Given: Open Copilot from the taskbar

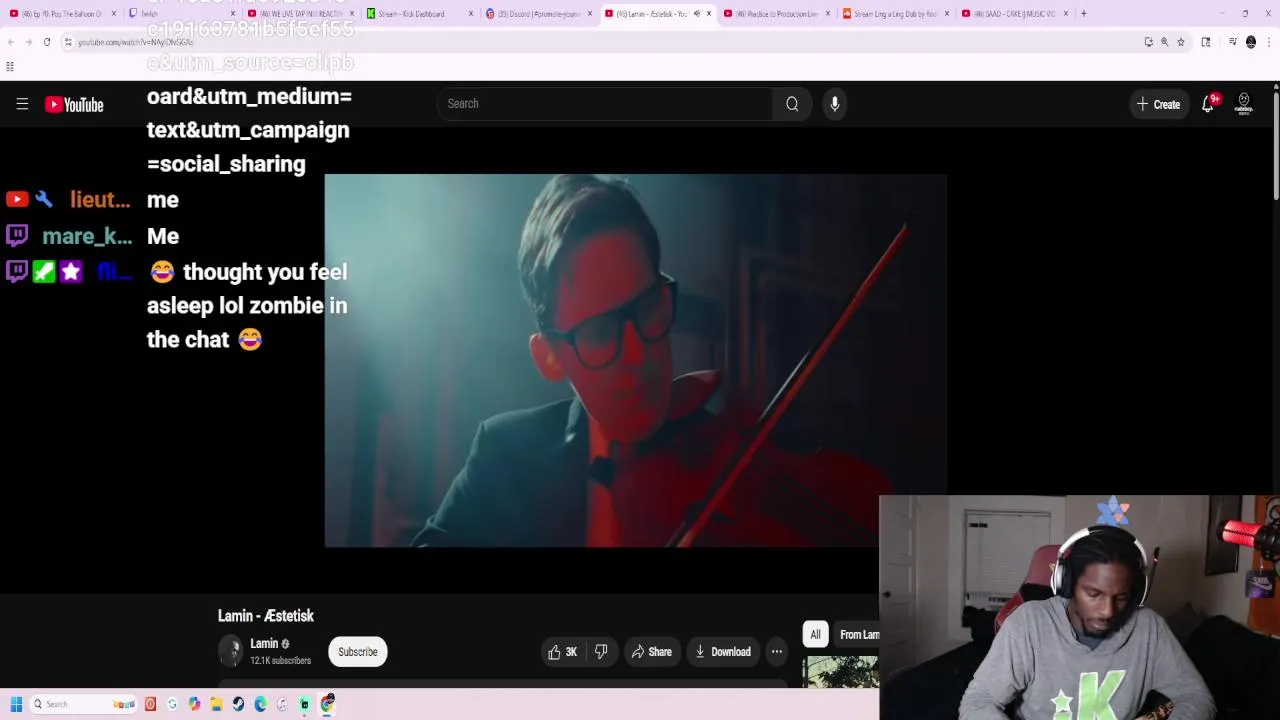Looking at the screenshot, I should [x=194, y=704].
